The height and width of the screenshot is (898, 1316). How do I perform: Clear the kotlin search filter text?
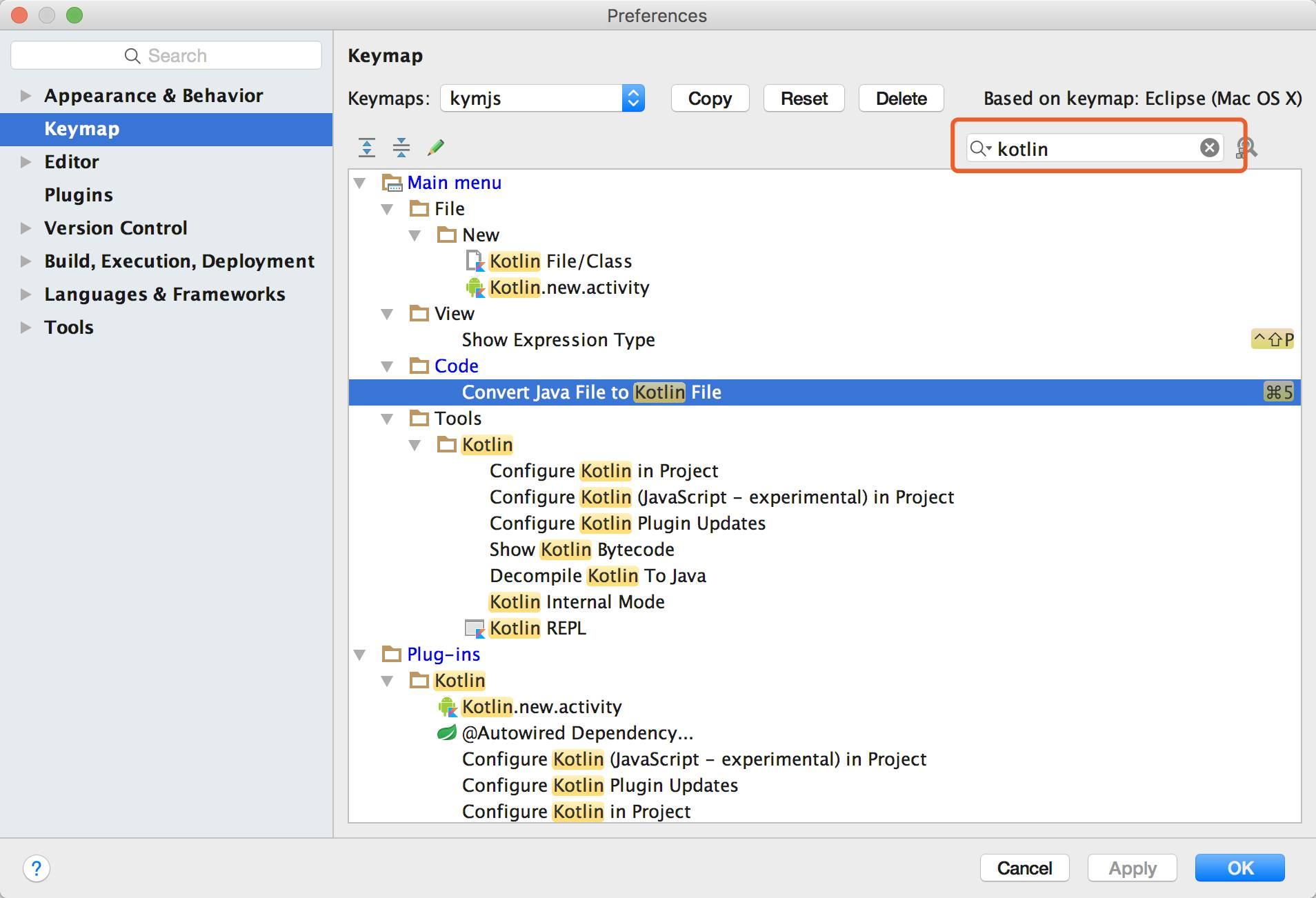coord(1209,148)
